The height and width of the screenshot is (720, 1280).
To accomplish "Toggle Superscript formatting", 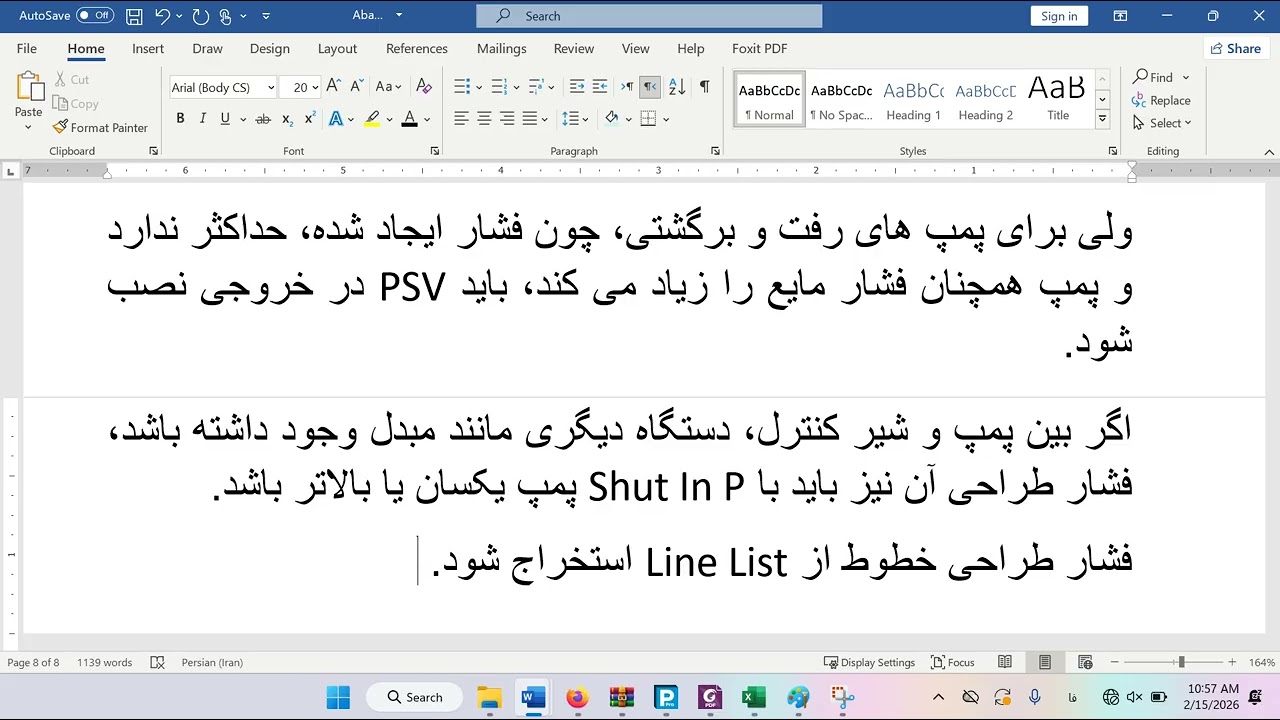I will click(x=310, y=118).
